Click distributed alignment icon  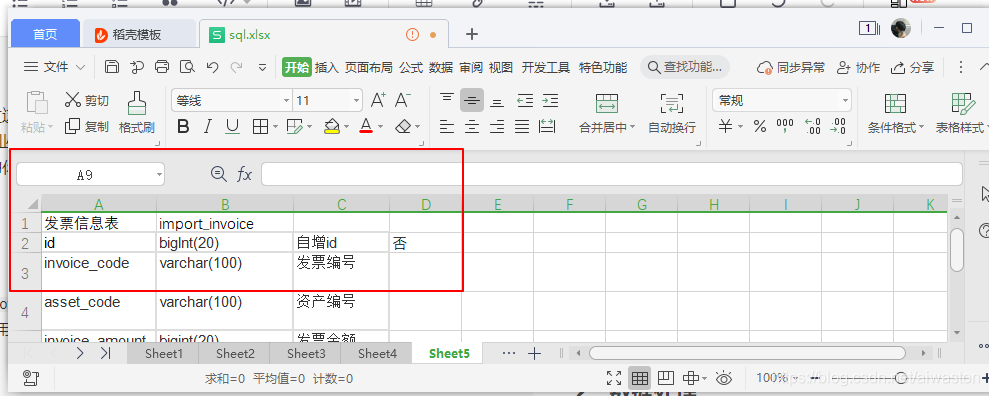tap(547, 127)
